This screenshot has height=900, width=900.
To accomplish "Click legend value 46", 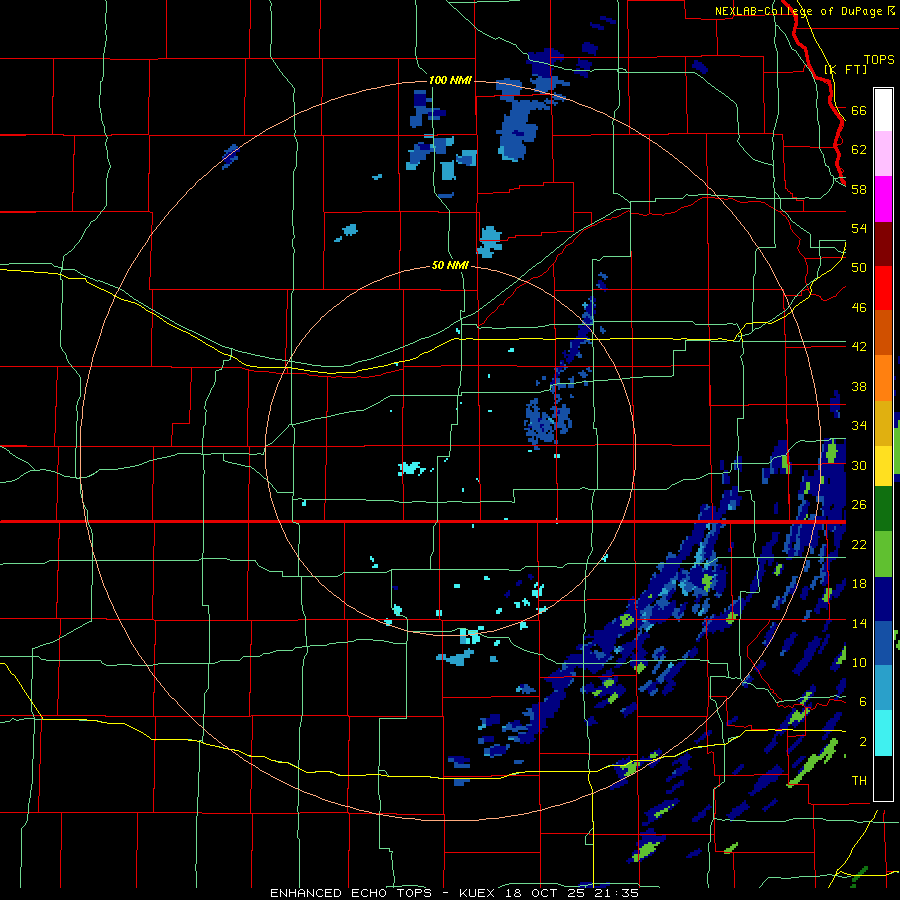I will 859,308.
